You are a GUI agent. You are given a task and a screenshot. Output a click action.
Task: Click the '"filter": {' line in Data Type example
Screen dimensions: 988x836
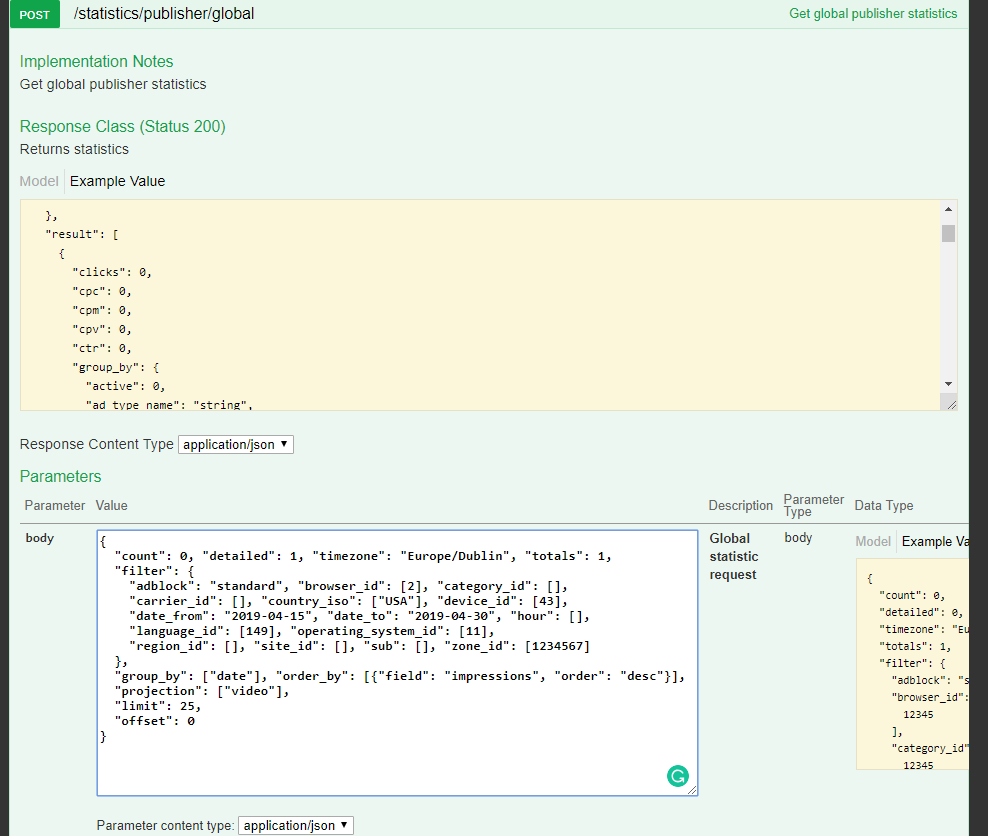[x=912, y=663]
